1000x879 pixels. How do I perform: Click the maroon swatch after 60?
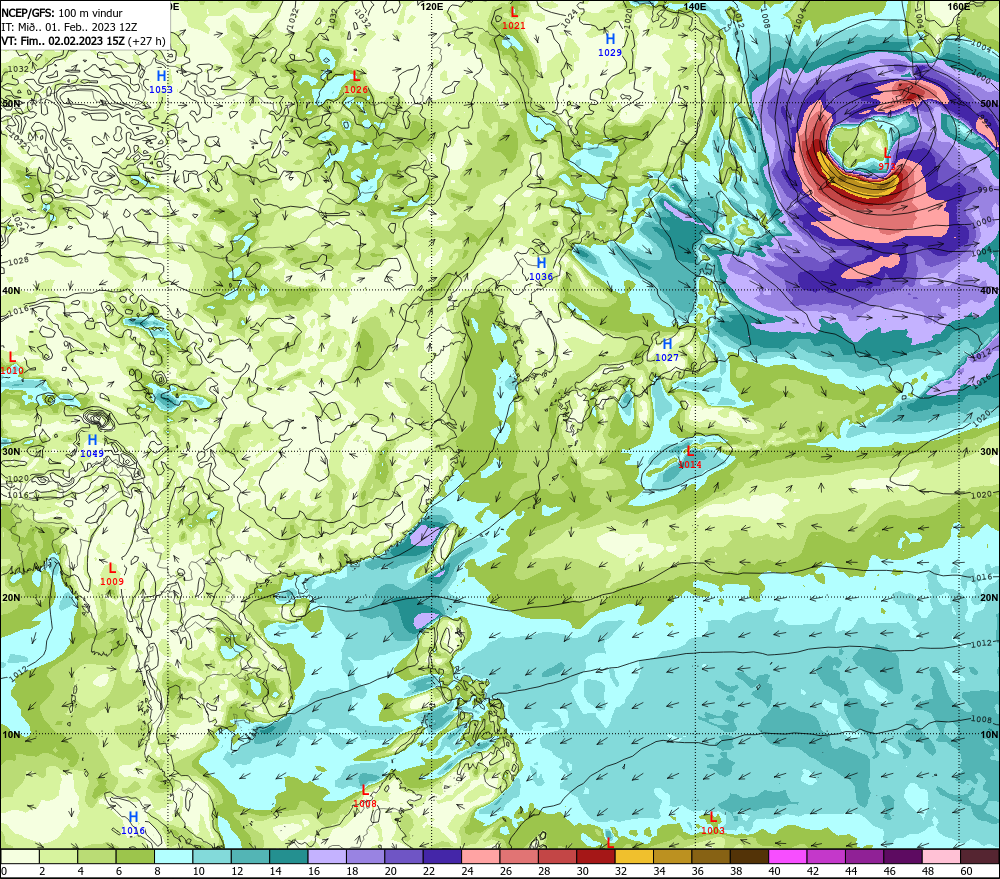click(980, 856)
